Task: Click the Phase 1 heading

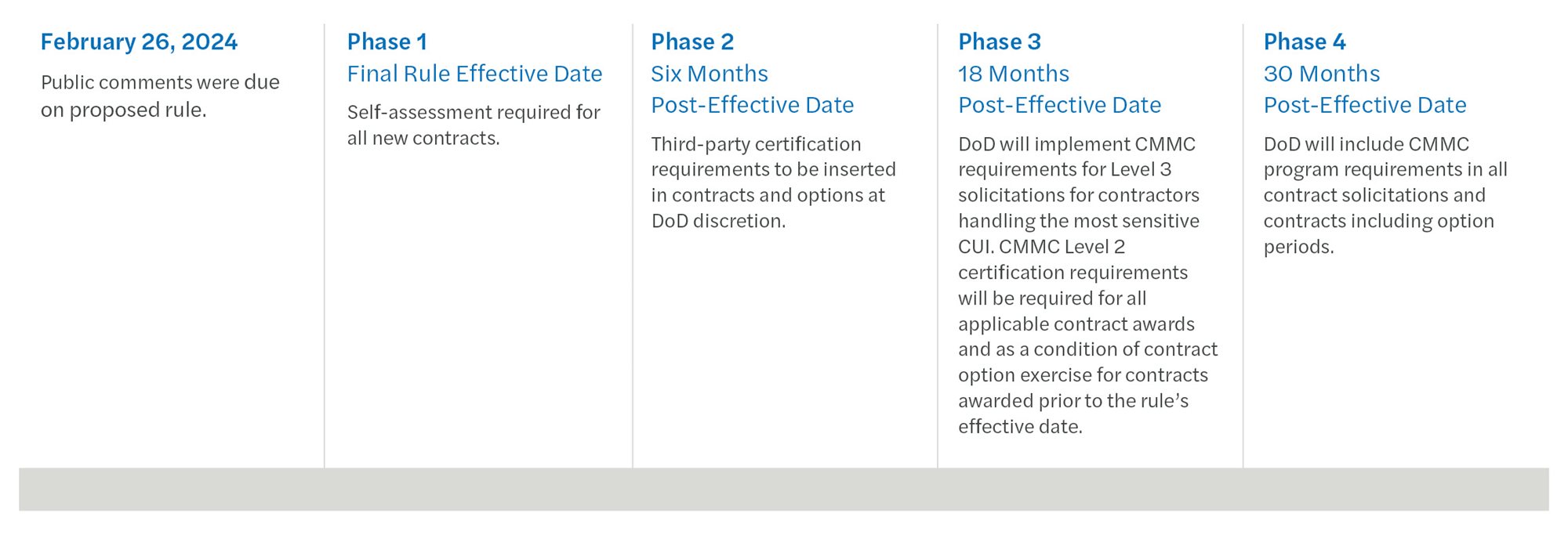Action: [387, 42]
